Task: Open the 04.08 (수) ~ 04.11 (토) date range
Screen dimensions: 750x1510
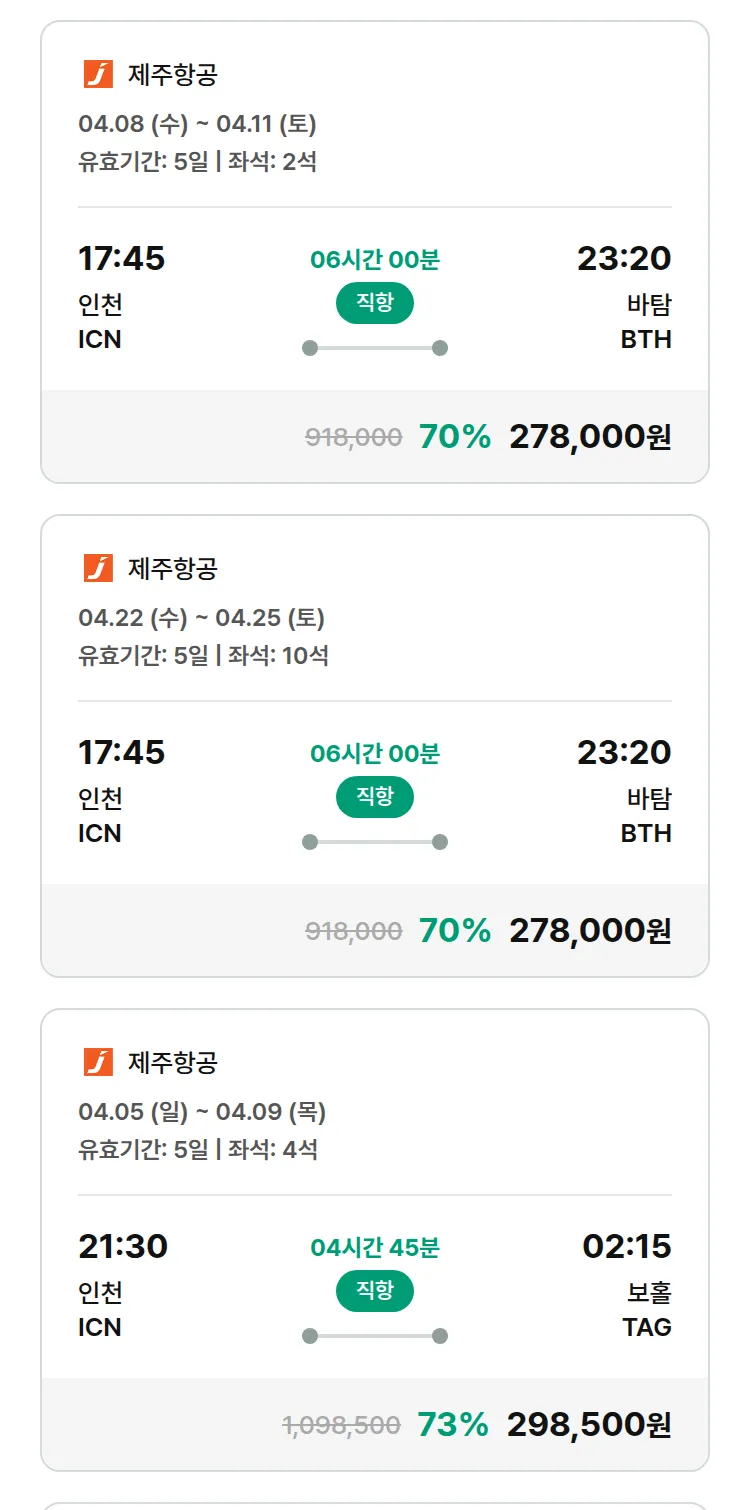Action: pos(197,124)
